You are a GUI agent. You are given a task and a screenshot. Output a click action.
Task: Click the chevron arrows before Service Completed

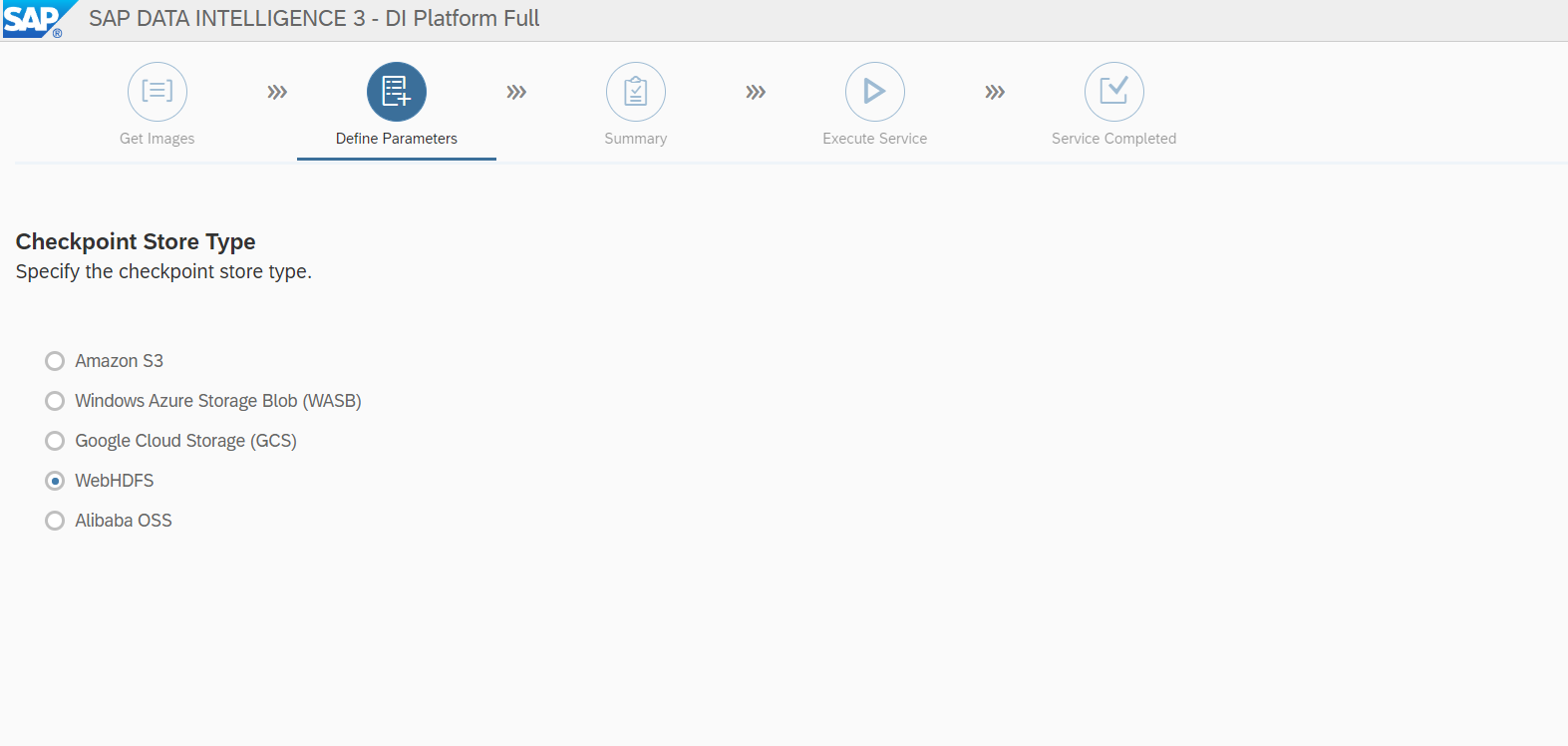[x=995, y=93]
